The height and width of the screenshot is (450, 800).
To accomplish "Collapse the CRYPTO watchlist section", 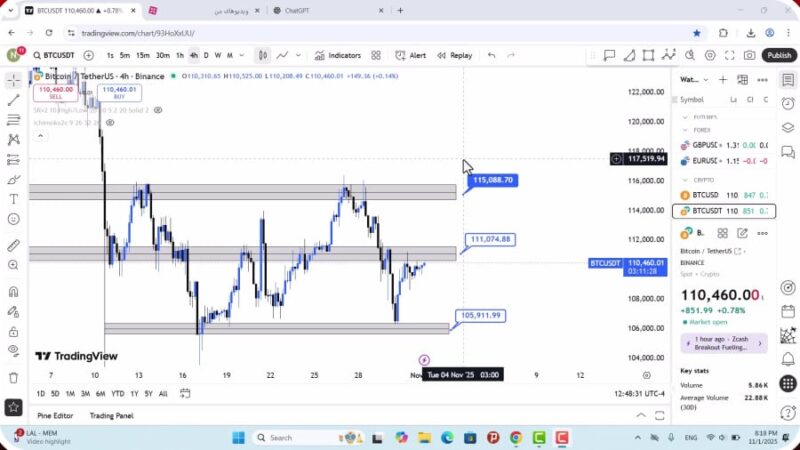I will (x=685, y=180).
